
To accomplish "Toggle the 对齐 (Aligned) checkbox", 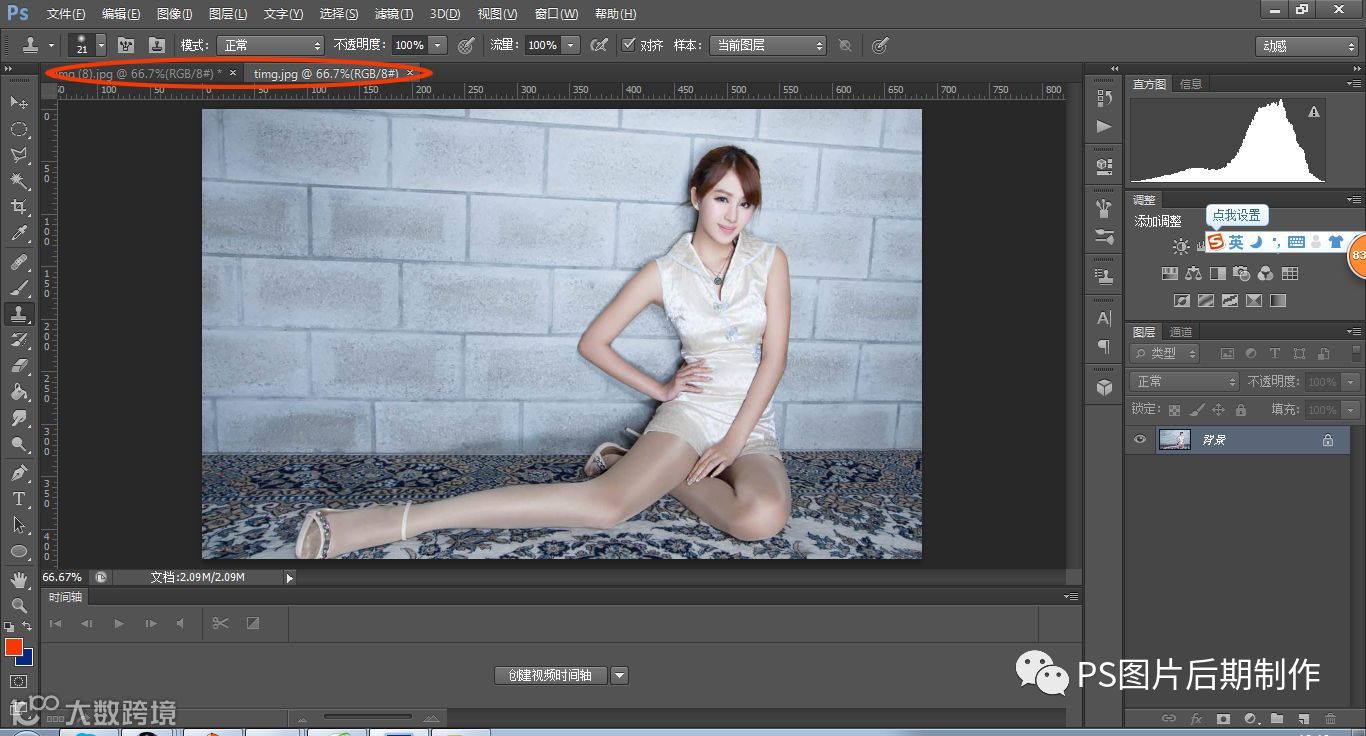I will pos(628,45).
